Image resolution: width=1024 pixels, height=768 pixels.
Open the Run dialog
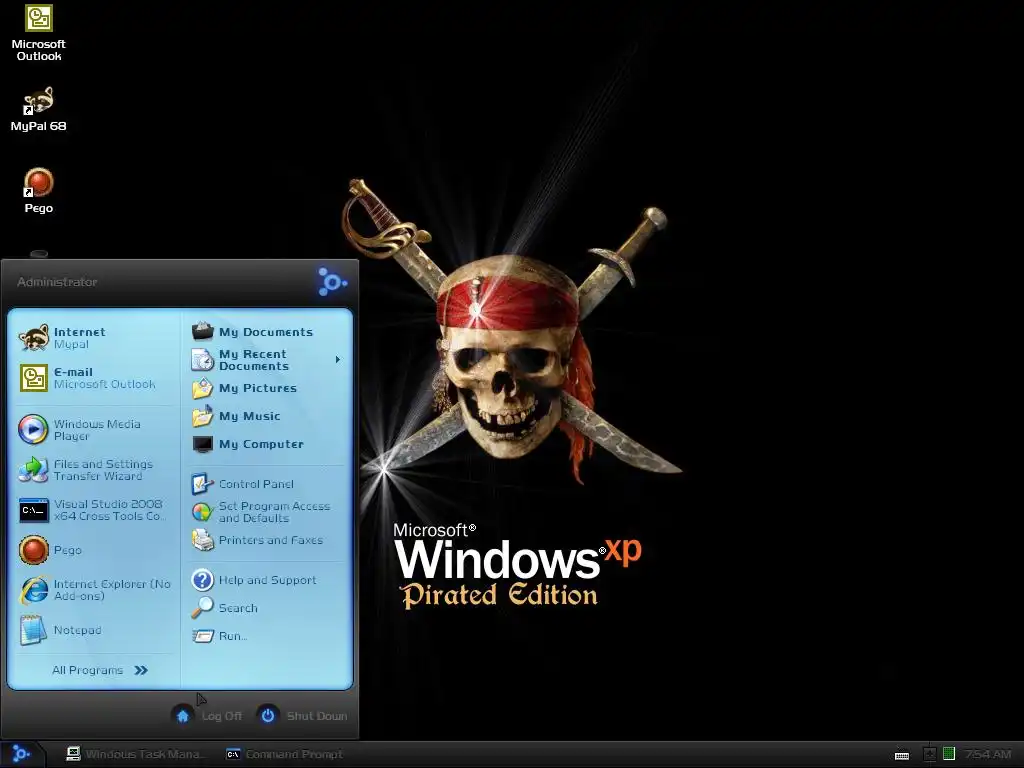[x=266, y=636]
